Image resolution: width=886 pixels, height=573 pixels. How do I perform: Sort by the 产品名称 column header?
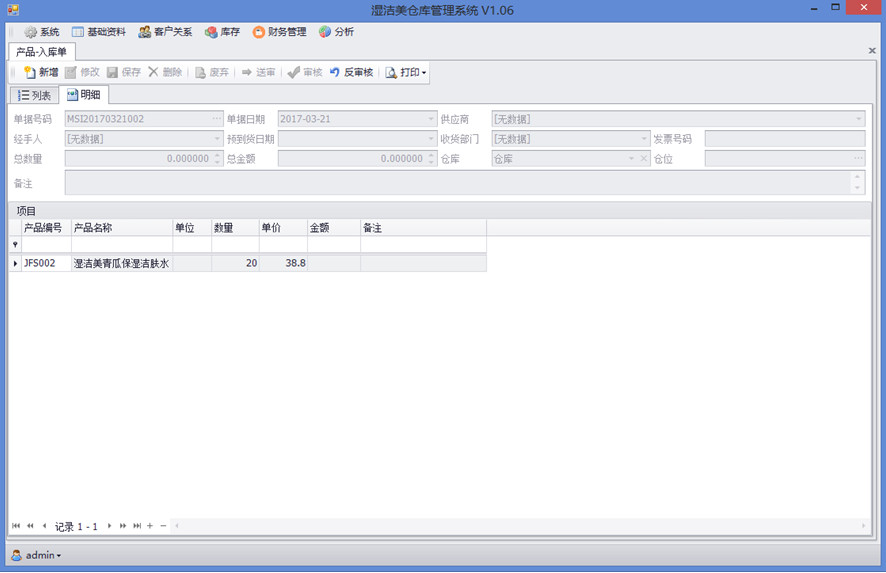121,228
